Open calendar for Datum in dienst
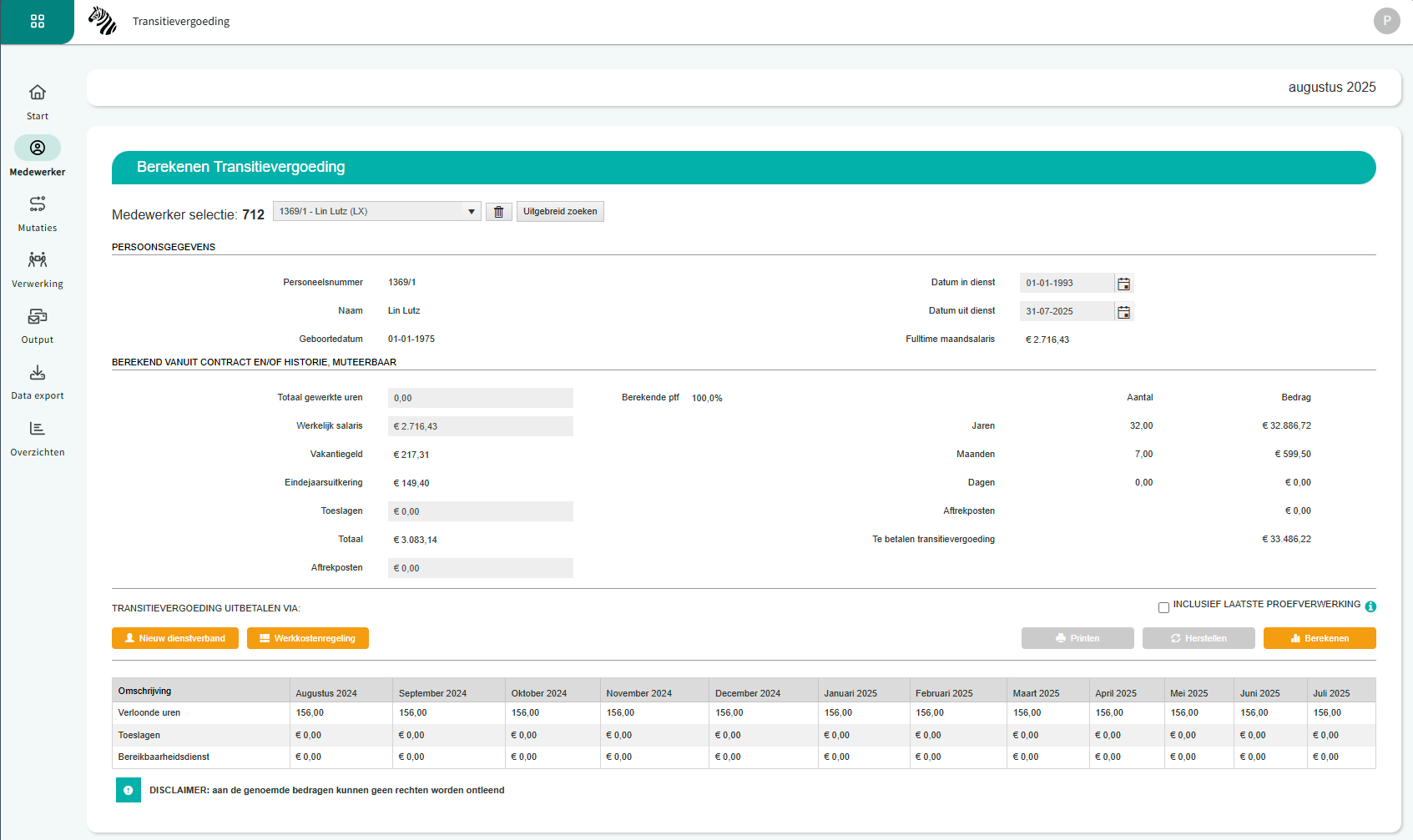1413x840 pixels. [x=1124, y=284]
